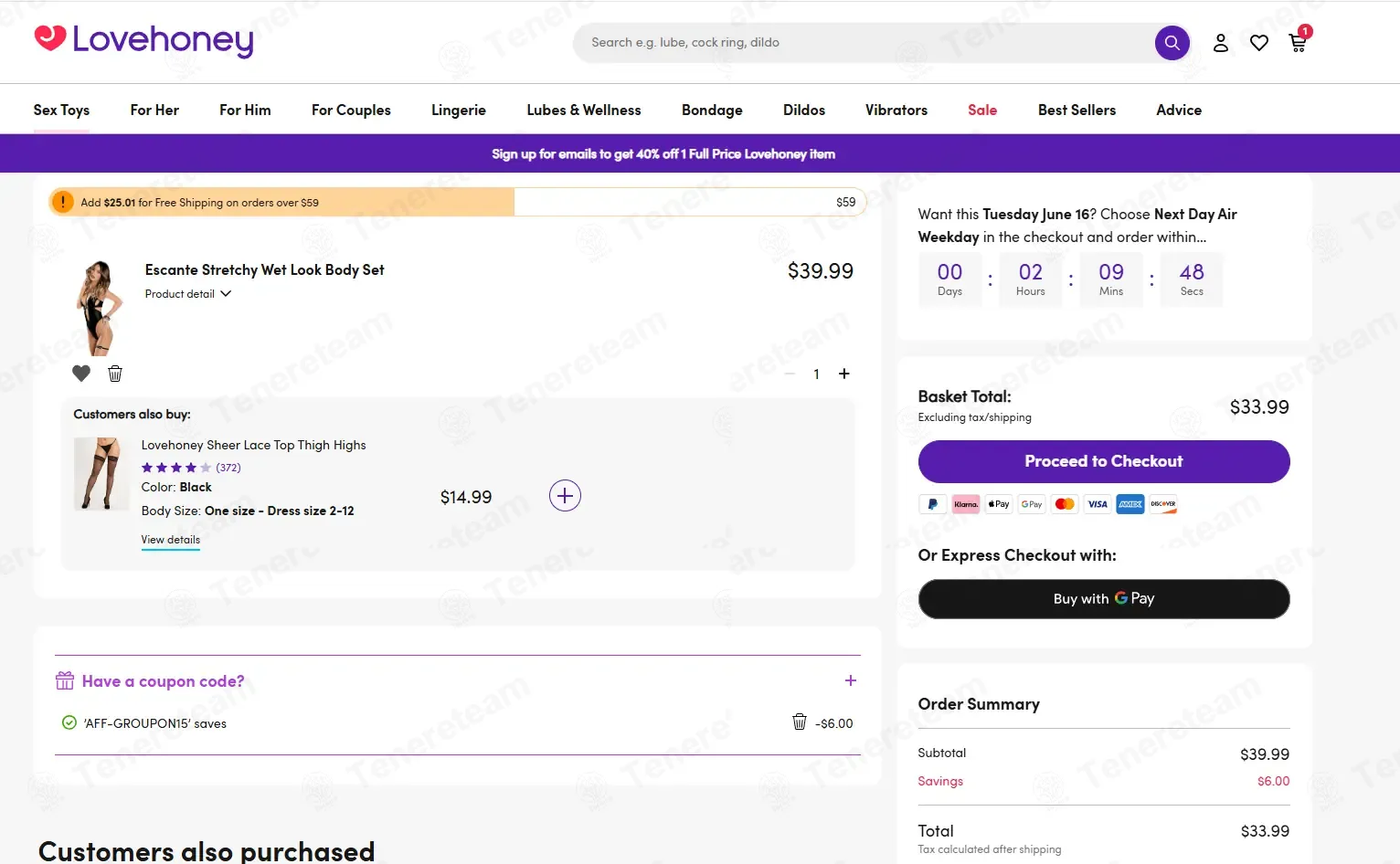Image resolution: width=1400 pixels, height=864 pixels.
Task: Click the $14.99 Thigh Highs price
Action: [x=466, y=497]
